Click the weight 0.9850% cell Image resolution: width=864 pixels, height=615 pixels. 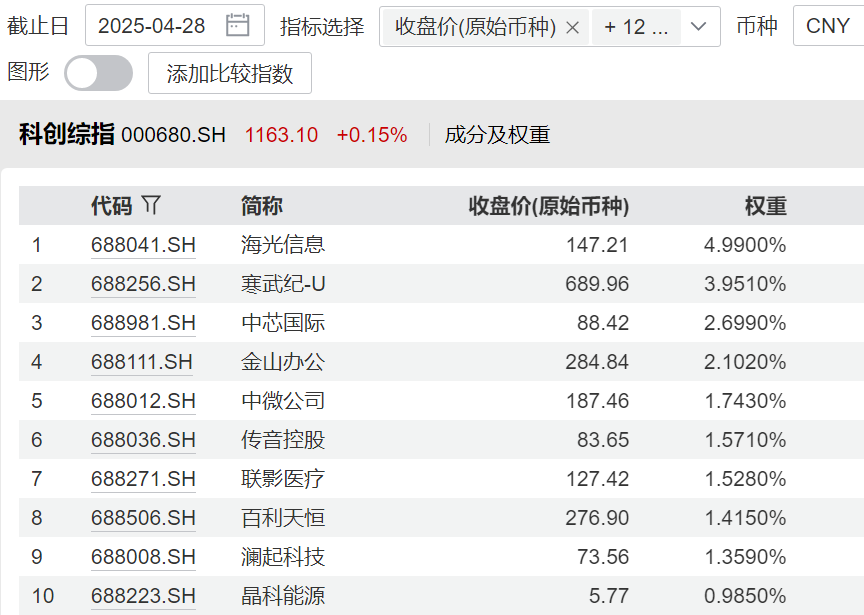(745, 596)
